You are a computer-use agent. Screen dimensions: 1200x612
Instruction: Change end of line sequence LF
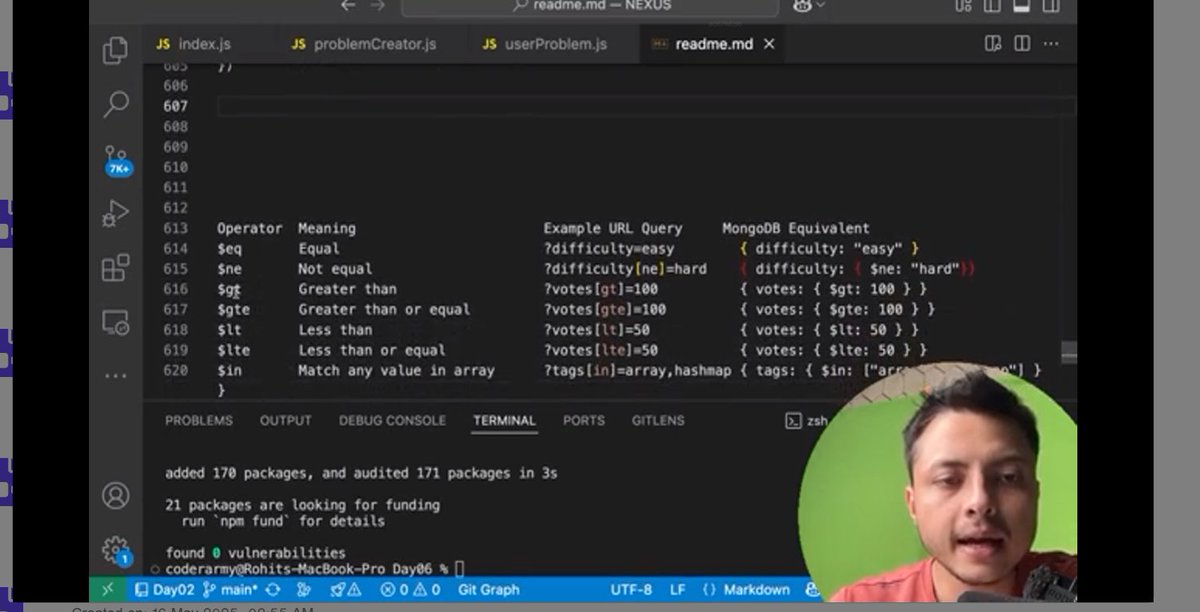677,590
